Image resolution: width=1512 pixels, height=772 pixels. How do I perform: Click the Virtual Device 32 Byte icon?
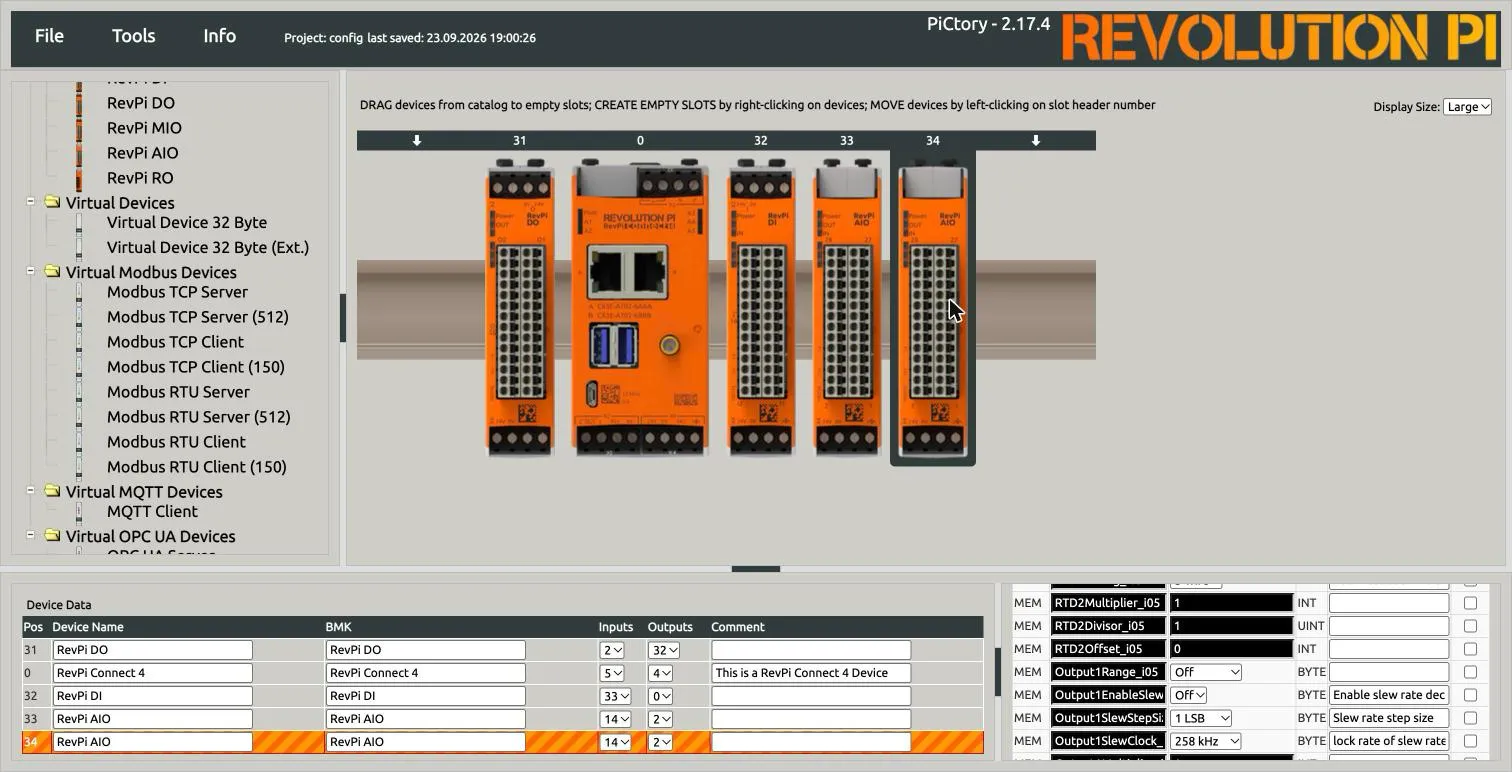(x=79, y=223)
